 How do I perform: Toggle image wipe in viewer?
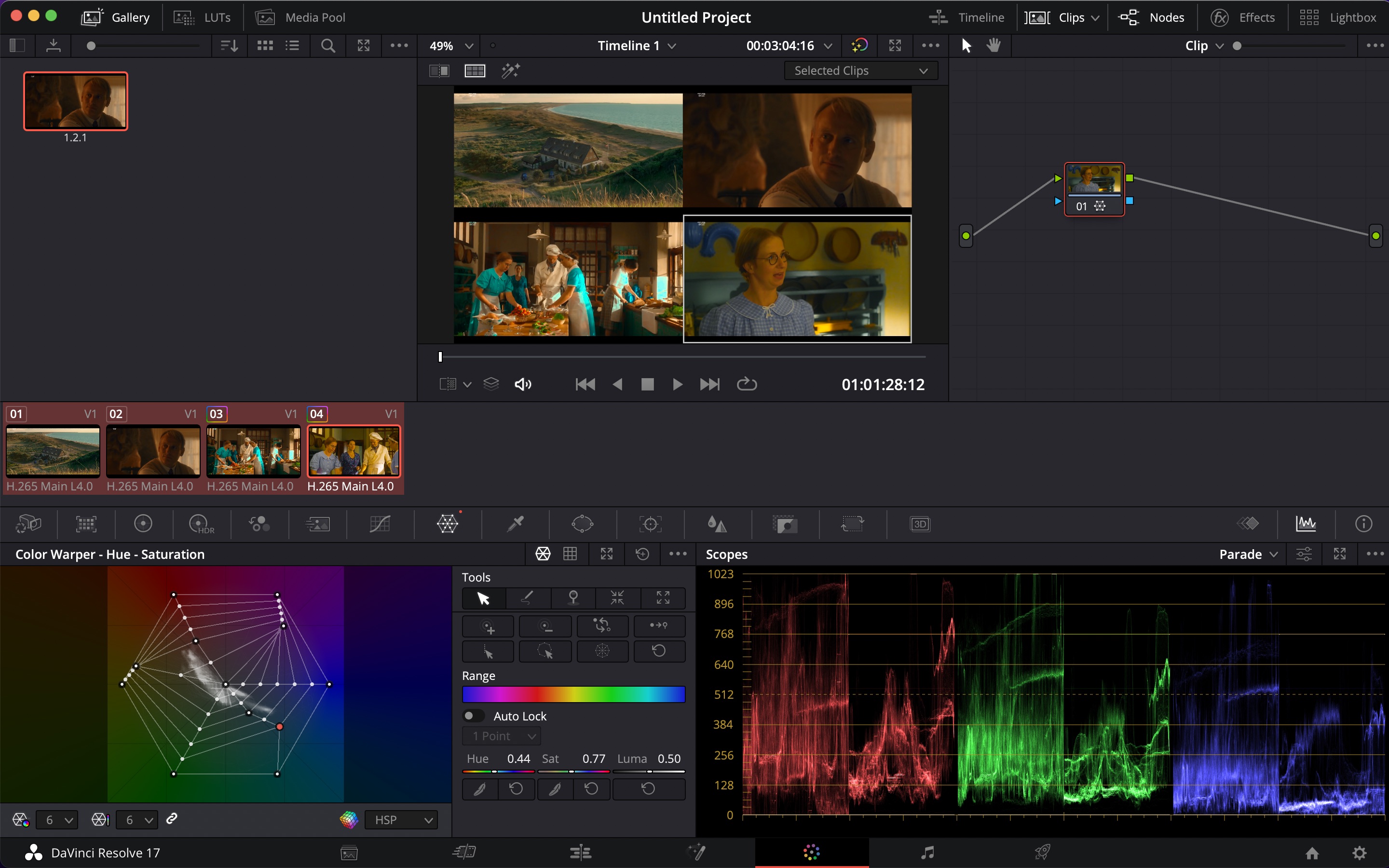pos(439,70)
